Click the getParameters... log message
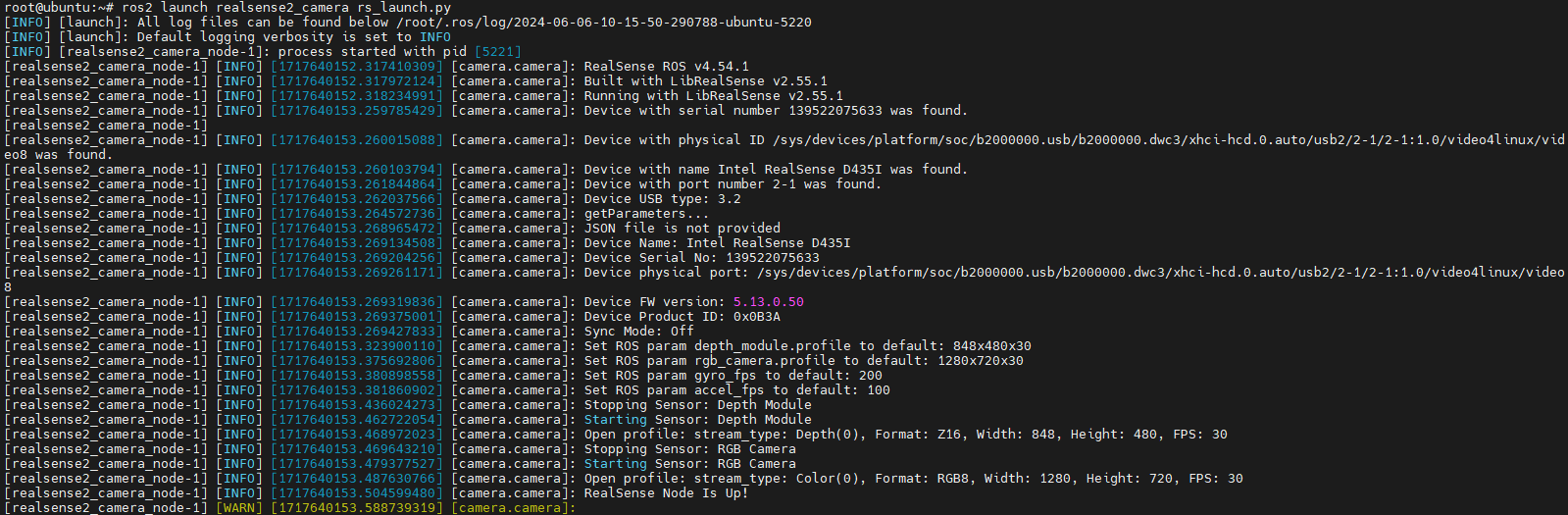This screenshot has width=1568, height=515. click(646, 213)
